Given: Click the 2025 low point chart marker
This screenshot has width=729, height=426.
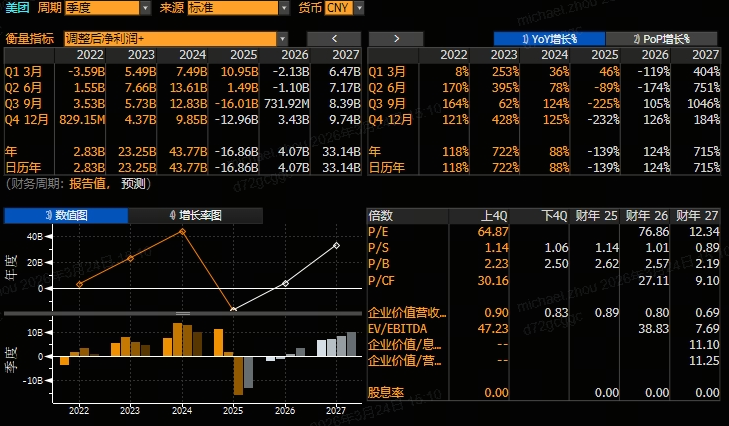Looking at the screenshot, I should (x=233, y=309).
